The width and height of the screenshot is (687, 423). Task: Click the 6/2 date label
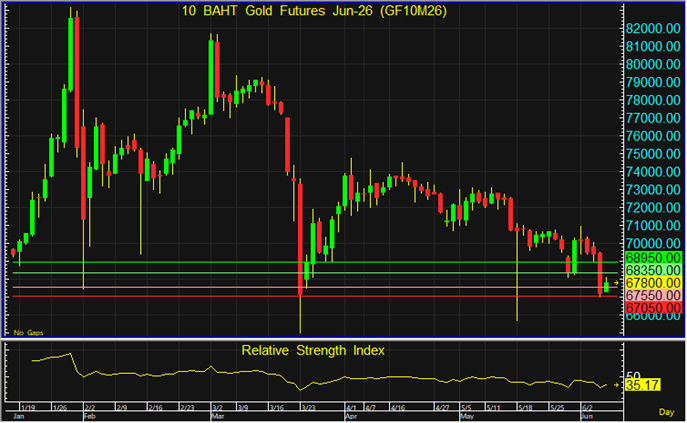[x=587, y=408]
